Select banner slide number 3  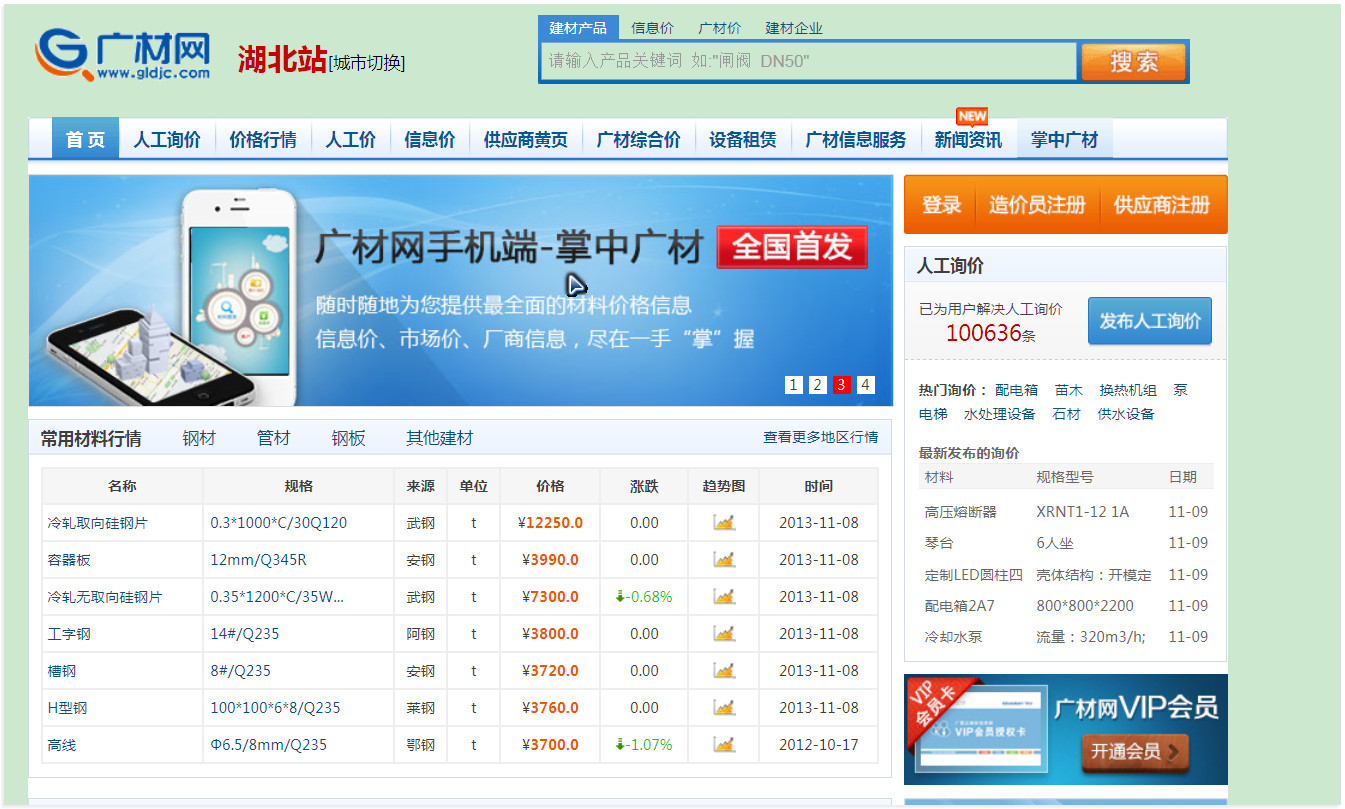coord(842,385)
